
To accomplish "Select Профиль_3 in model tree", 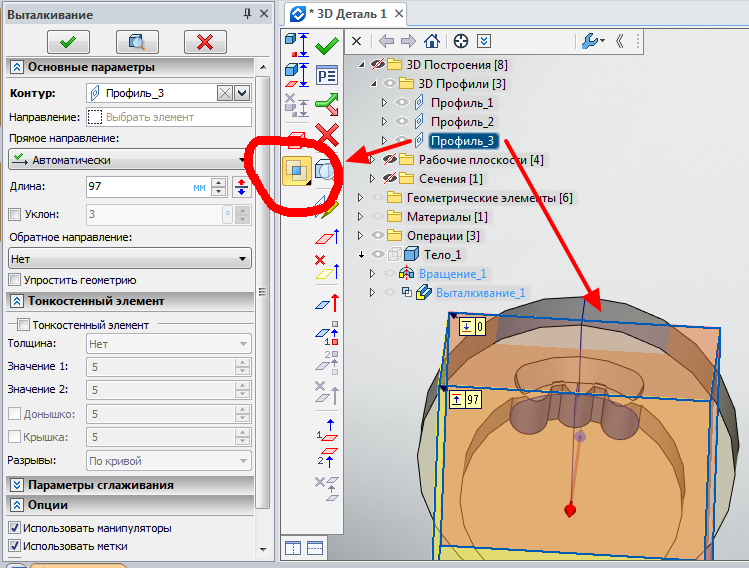I will point(462,140).
